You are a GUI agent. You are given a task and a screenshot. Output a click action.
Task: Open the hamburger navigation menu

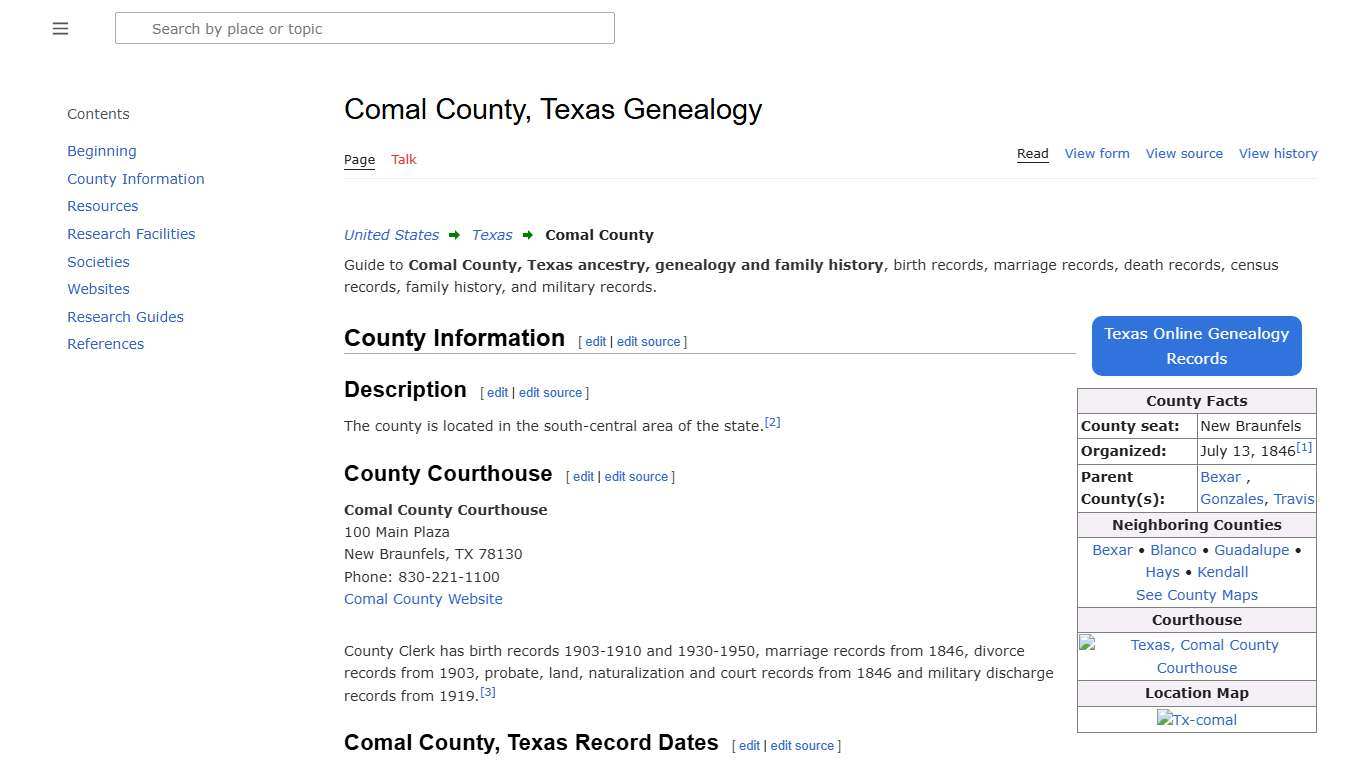click(x=60, y=28)
